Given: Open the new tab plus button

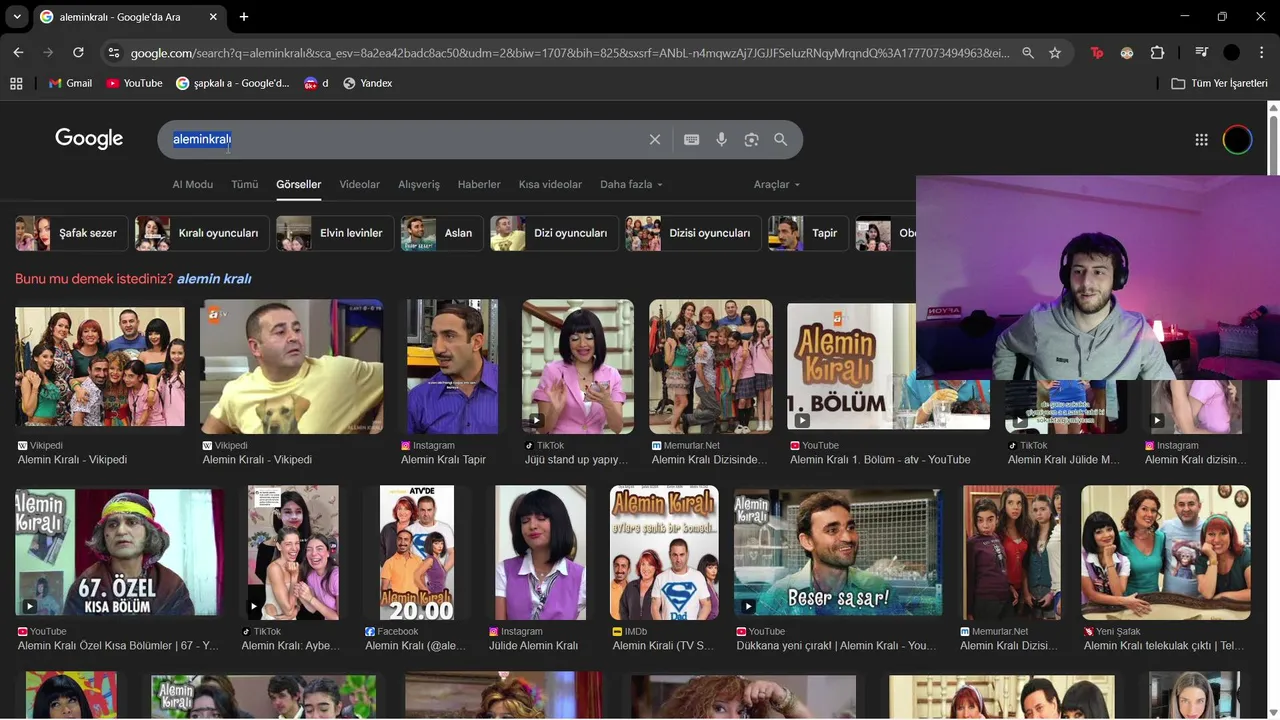Looking at the screenshot, I should [244, 17].
